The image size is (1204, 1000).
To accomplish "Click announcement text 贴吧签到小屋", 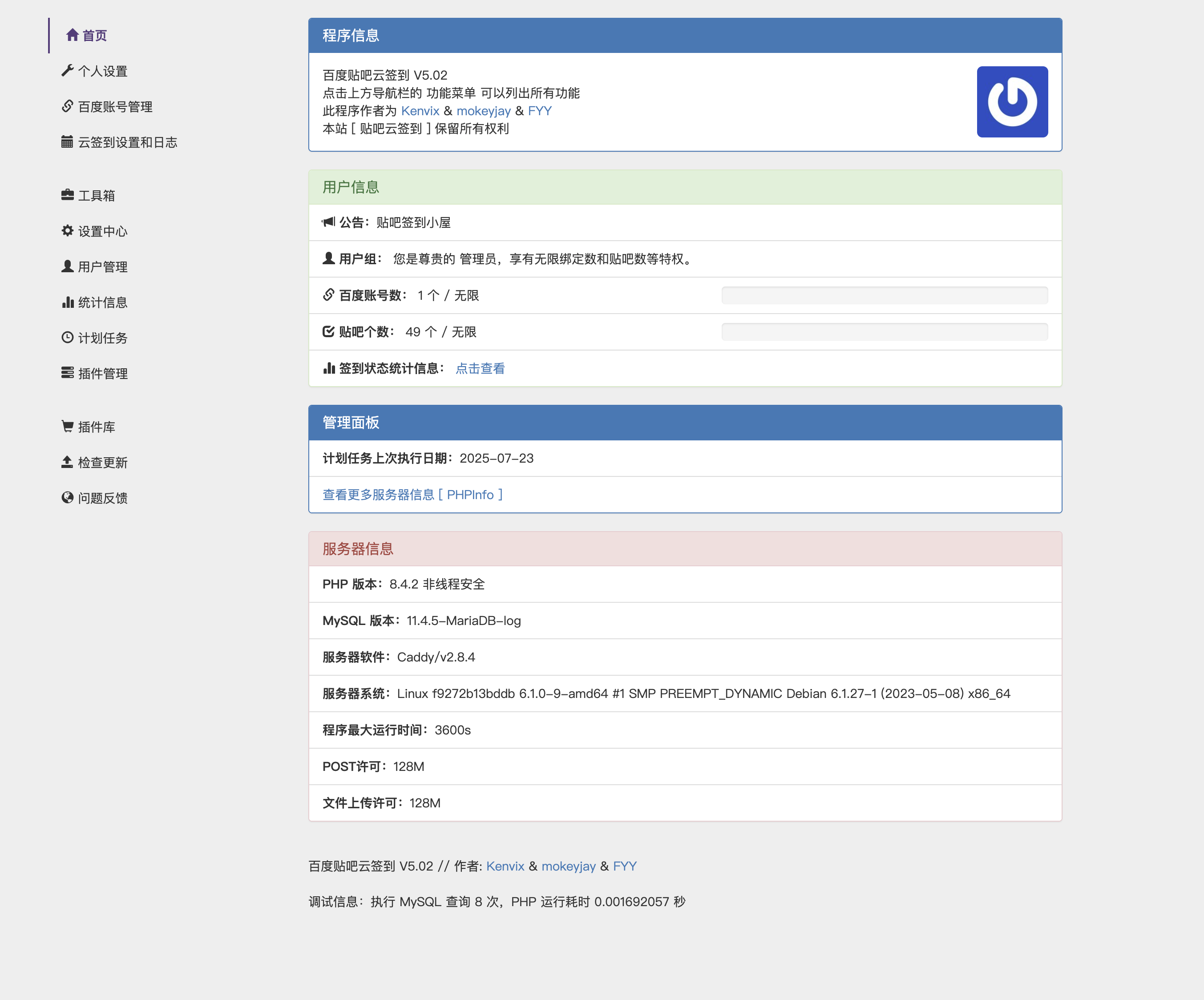I will tap(413, 222).
